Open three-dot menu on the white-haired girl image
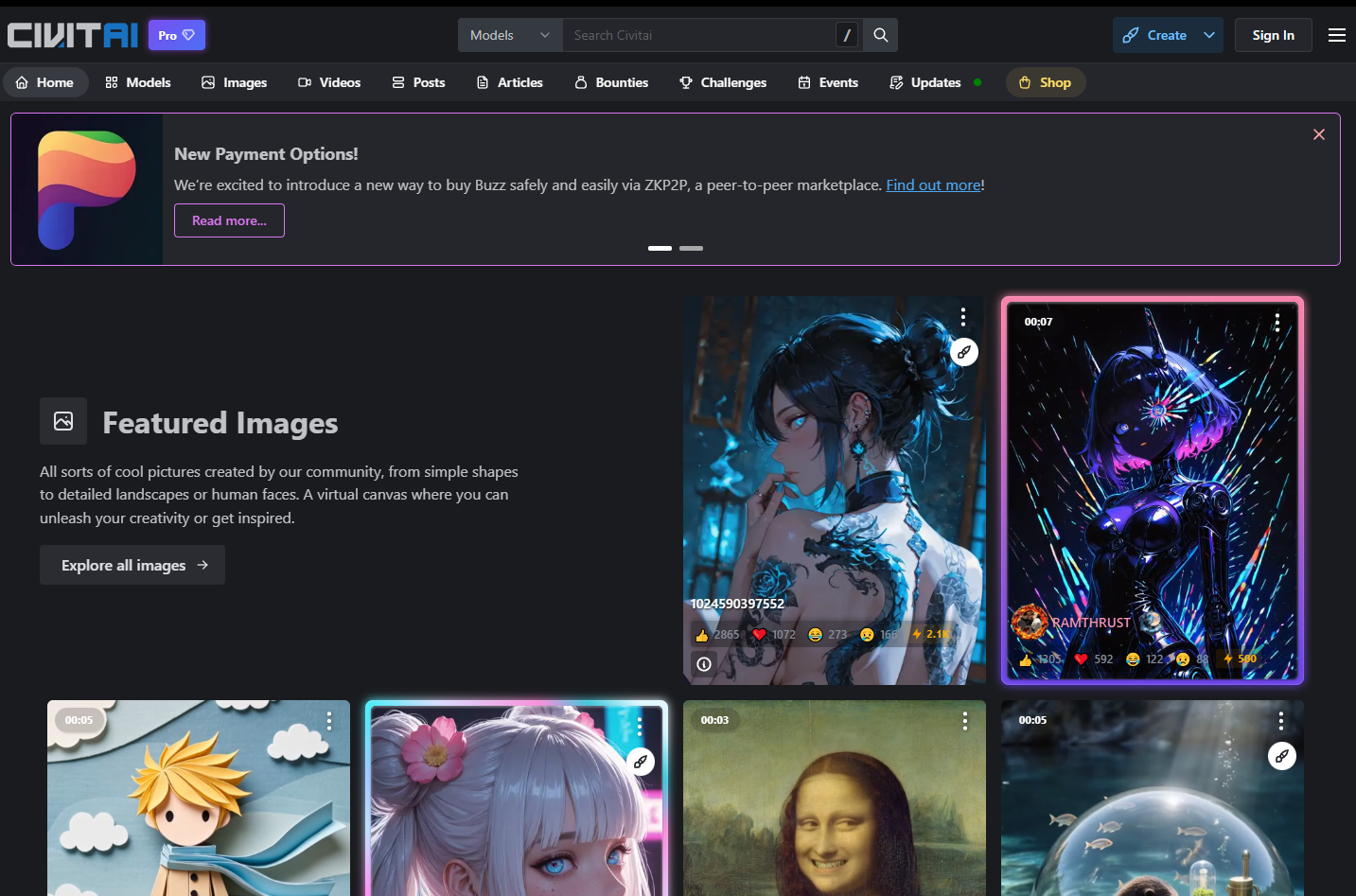1356x896 pixels. click(x=640, y=726)
